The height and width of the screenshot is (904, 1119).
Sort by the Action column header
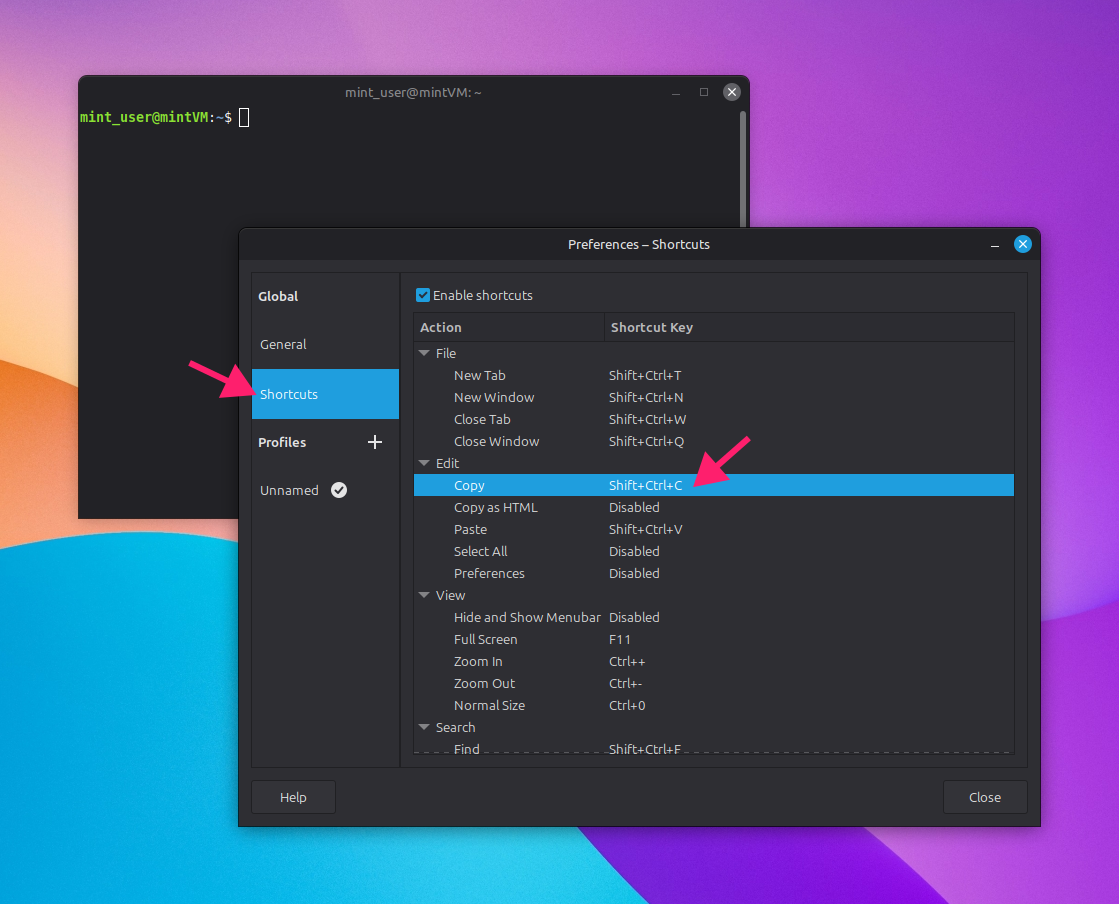(509, 327)
